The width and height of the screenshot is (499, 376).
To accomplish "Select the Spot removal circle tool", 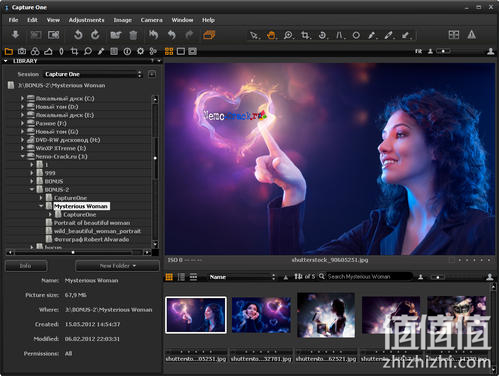I will pyautogui.click(x=356, y=35).
